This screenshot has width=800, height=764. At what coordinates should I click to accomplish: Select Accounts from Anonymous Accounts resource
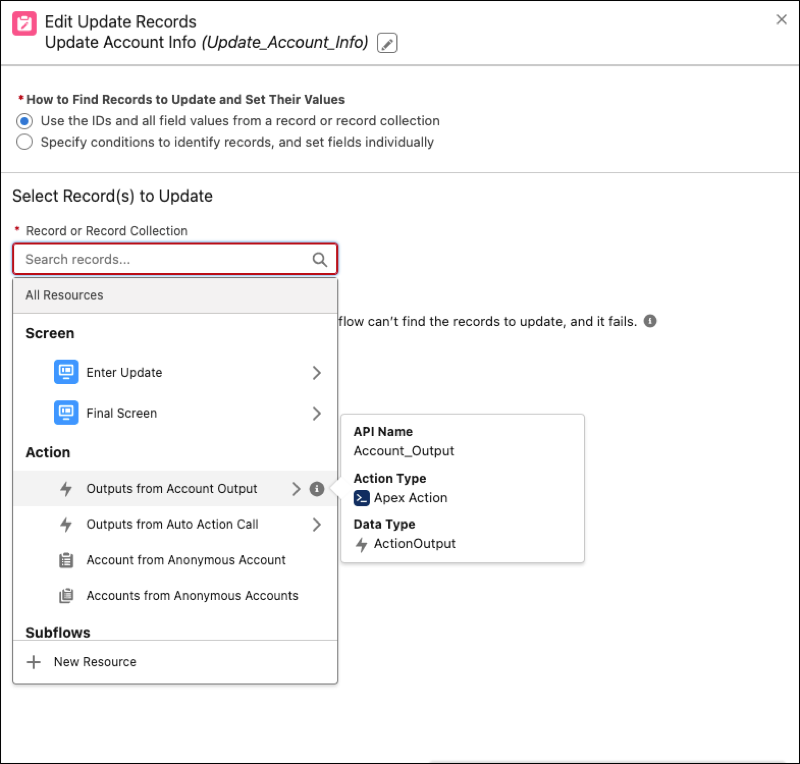[192, 595]
